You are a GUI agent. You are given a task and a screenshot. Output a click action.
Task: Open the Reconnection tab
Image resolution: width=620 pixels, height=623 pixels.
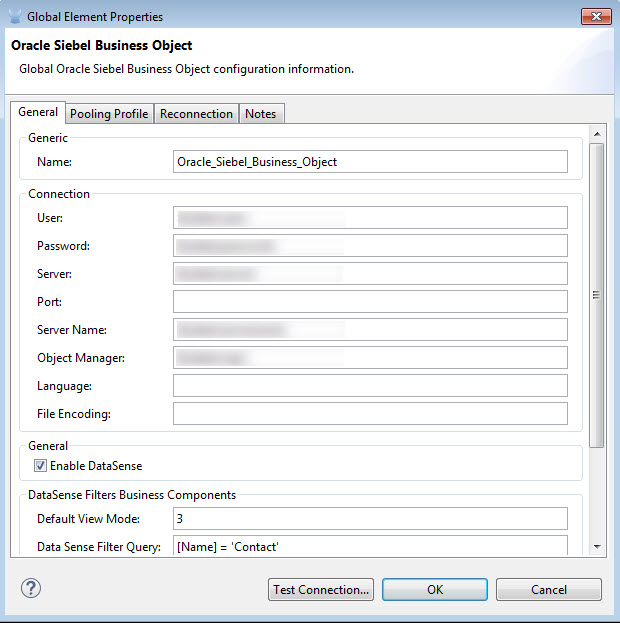pos(196,114)
